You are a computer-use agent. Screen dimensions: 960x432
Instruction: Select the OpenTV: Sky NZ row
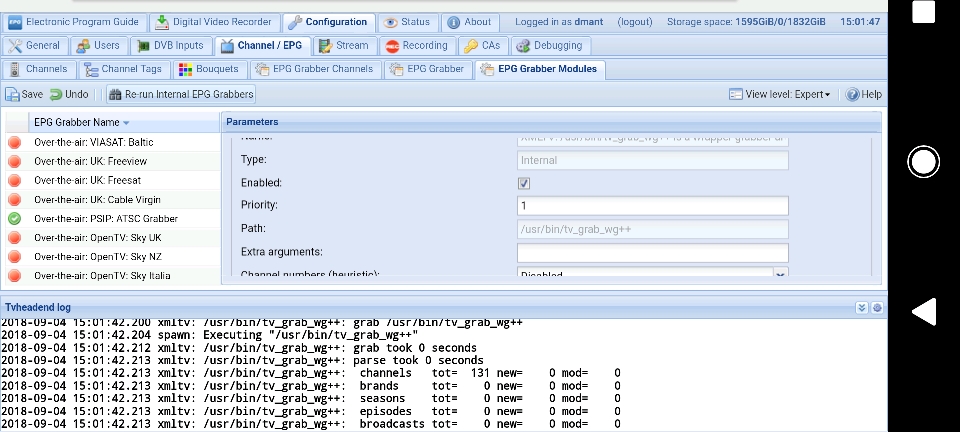pos(113,256)
